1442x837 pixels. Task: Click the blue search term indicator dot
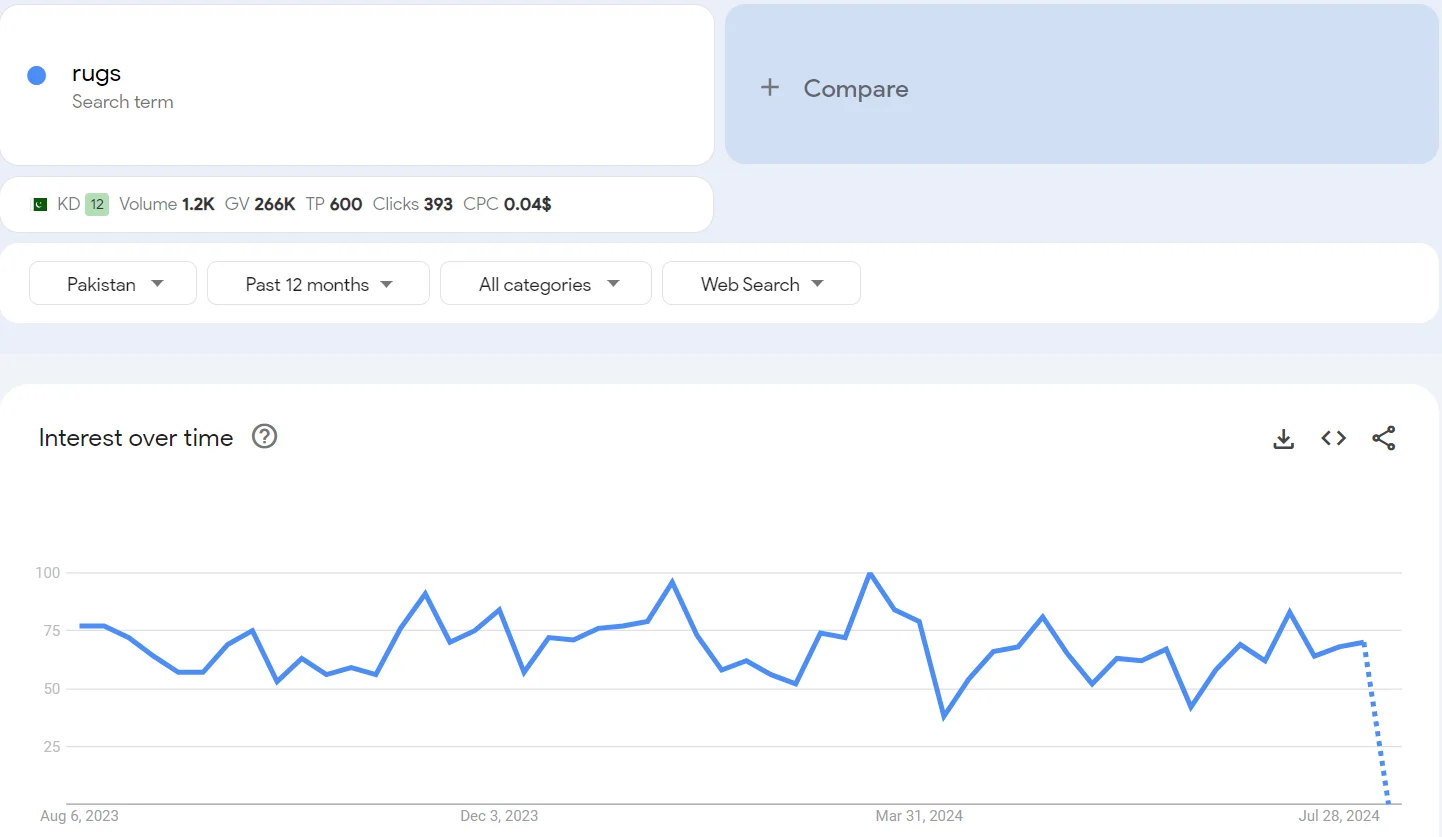coord(36,75)
